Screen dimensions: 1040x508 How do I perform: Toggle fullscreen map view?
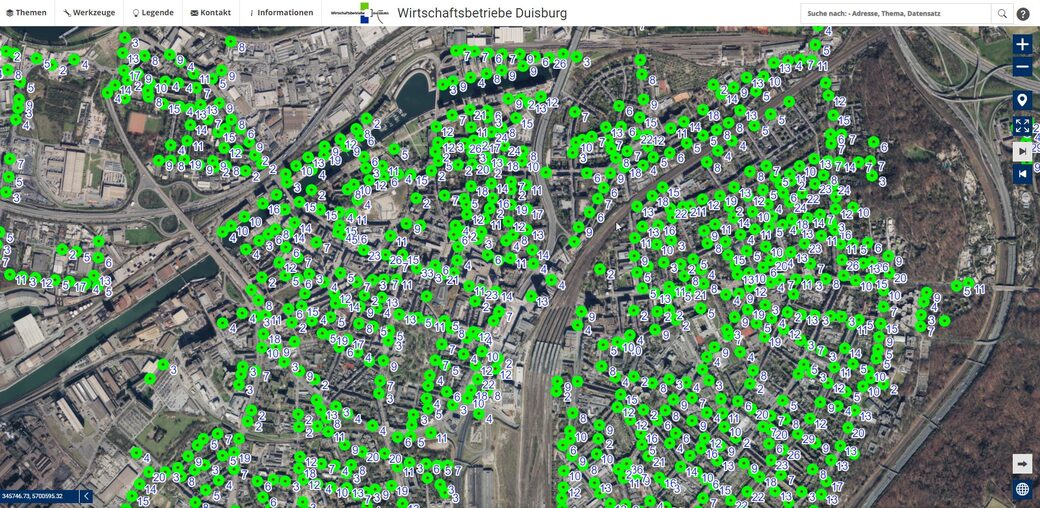[x=1022, y=126]
